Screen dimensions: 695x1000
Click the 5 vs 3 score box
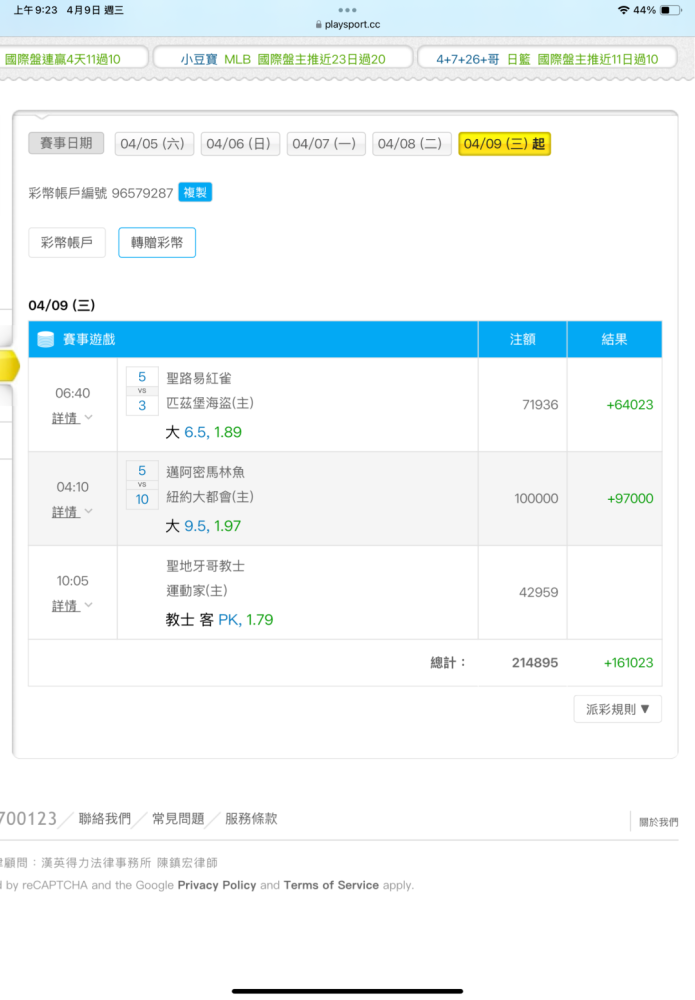tap(142, 391)
